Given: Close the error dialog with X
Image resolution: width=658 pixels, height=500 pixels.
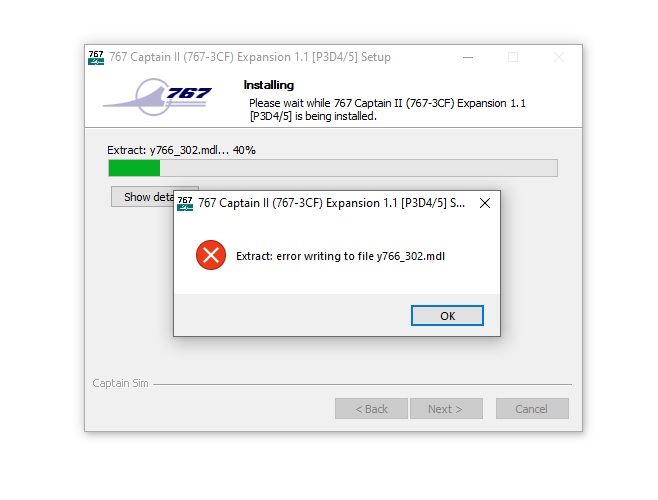Looking at the screenshot, I should click(485, 203).
